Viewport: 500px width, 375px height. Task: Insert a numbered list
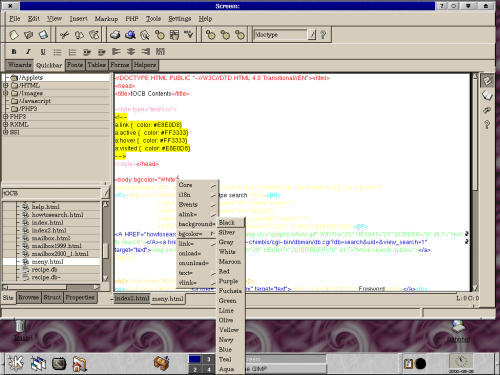pyautogui.click(x=72, y=52)
